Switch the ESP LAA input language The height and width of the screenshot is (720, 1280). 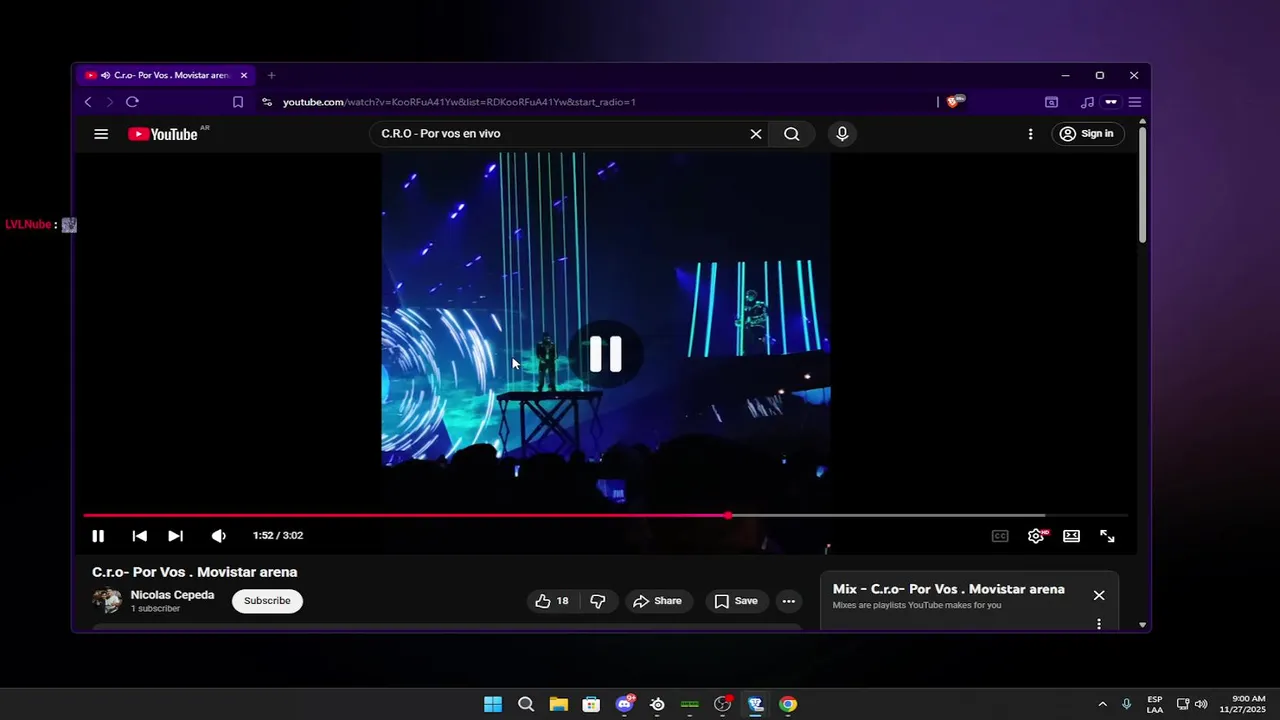pos(1155,704)
